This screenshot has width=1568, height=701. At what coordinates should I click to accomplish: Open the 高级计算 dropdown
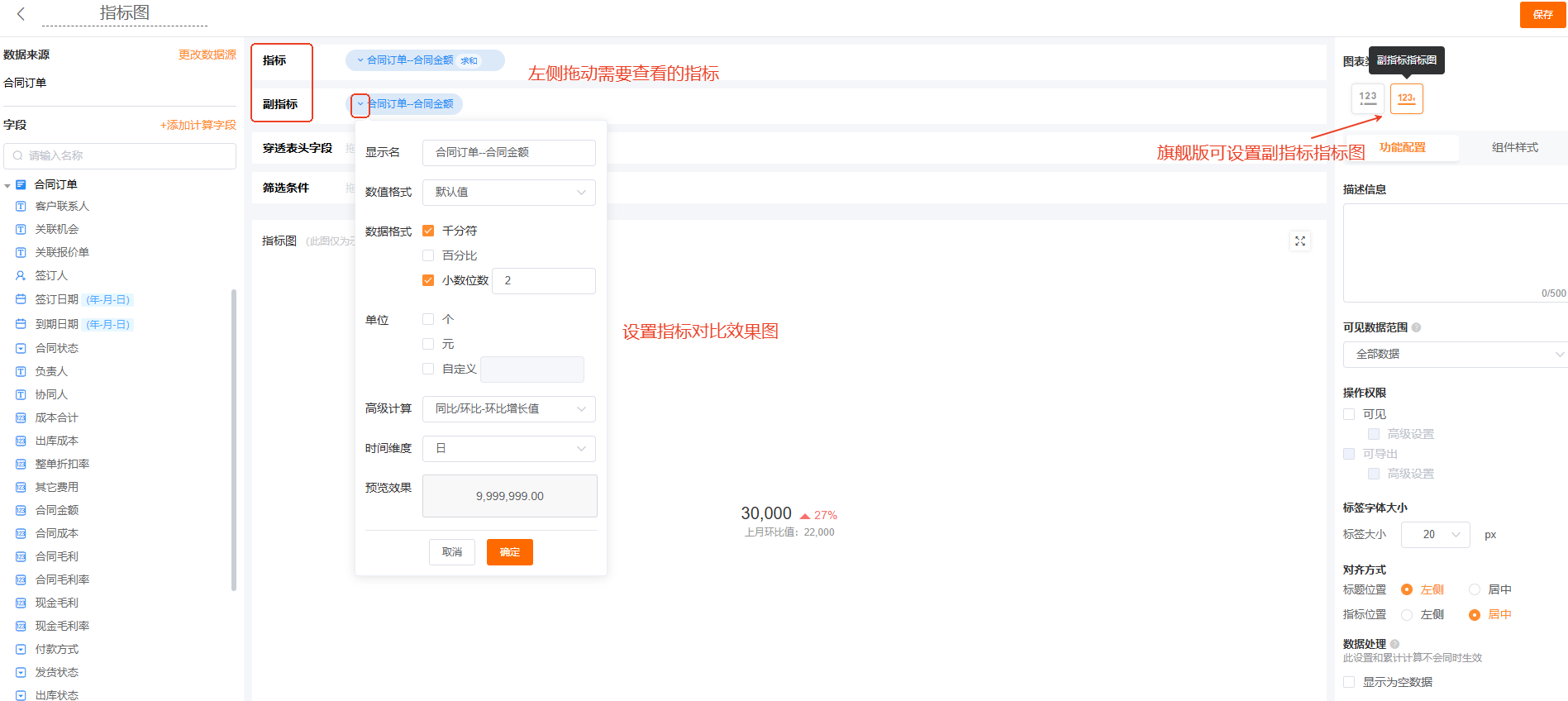coord(508,408)
